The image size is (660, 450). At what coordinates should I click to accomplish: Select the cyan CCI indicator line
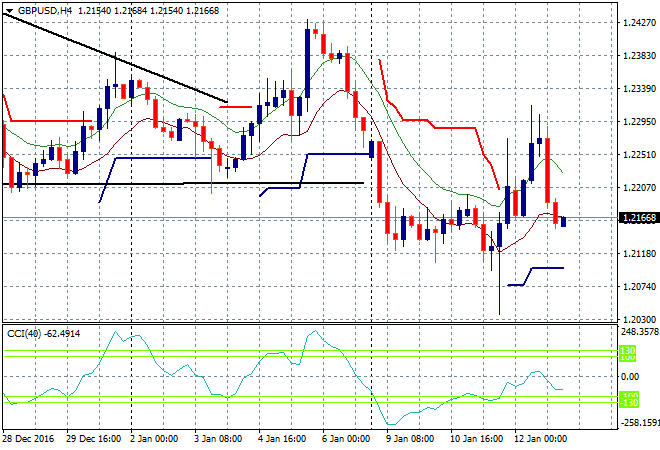pyautogui.click(x=283, y=378)
